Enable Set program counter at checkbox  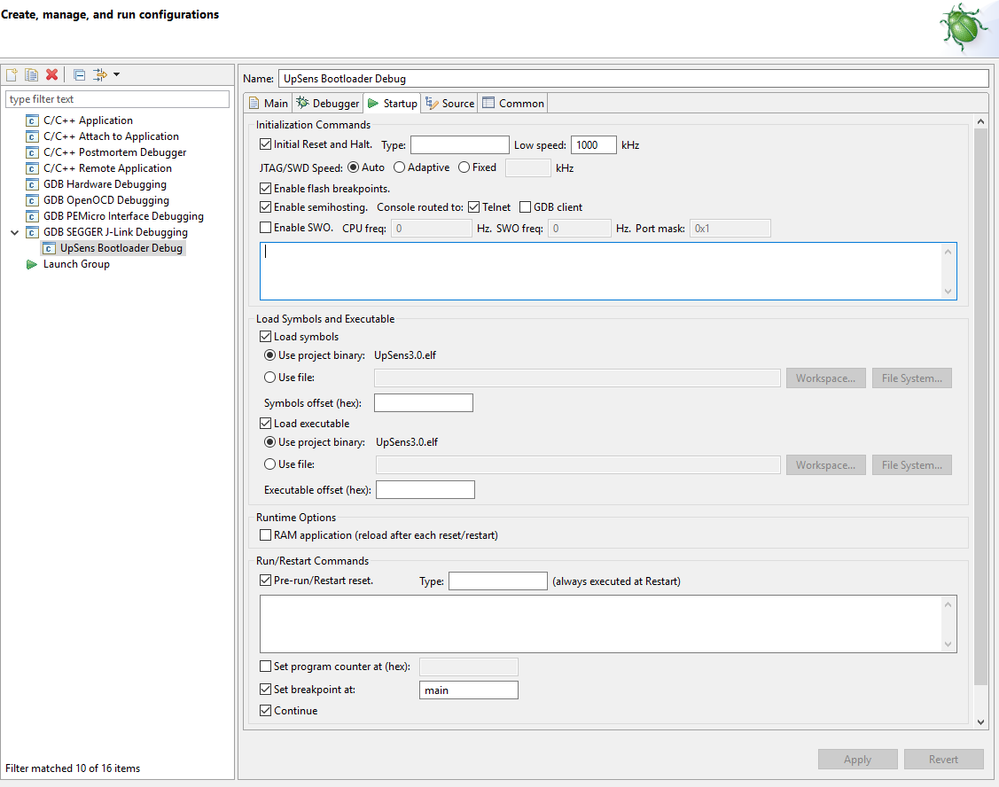click(266, 667)
